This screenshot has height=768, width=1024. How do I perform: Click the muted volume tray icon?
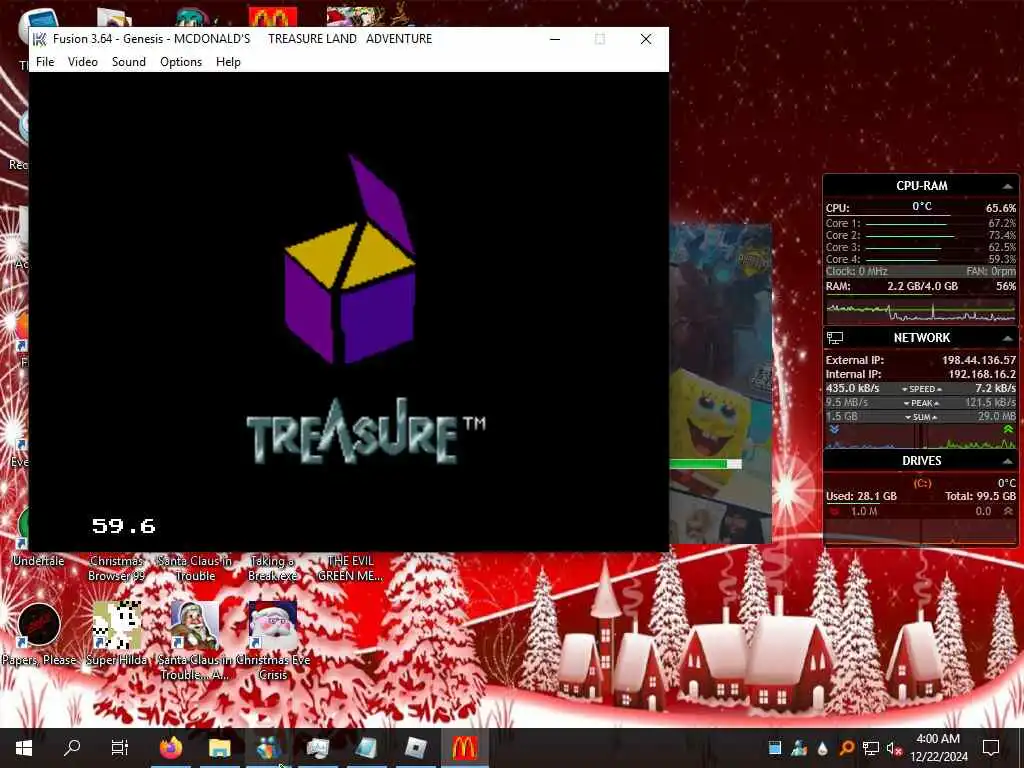tap(895, 748)
